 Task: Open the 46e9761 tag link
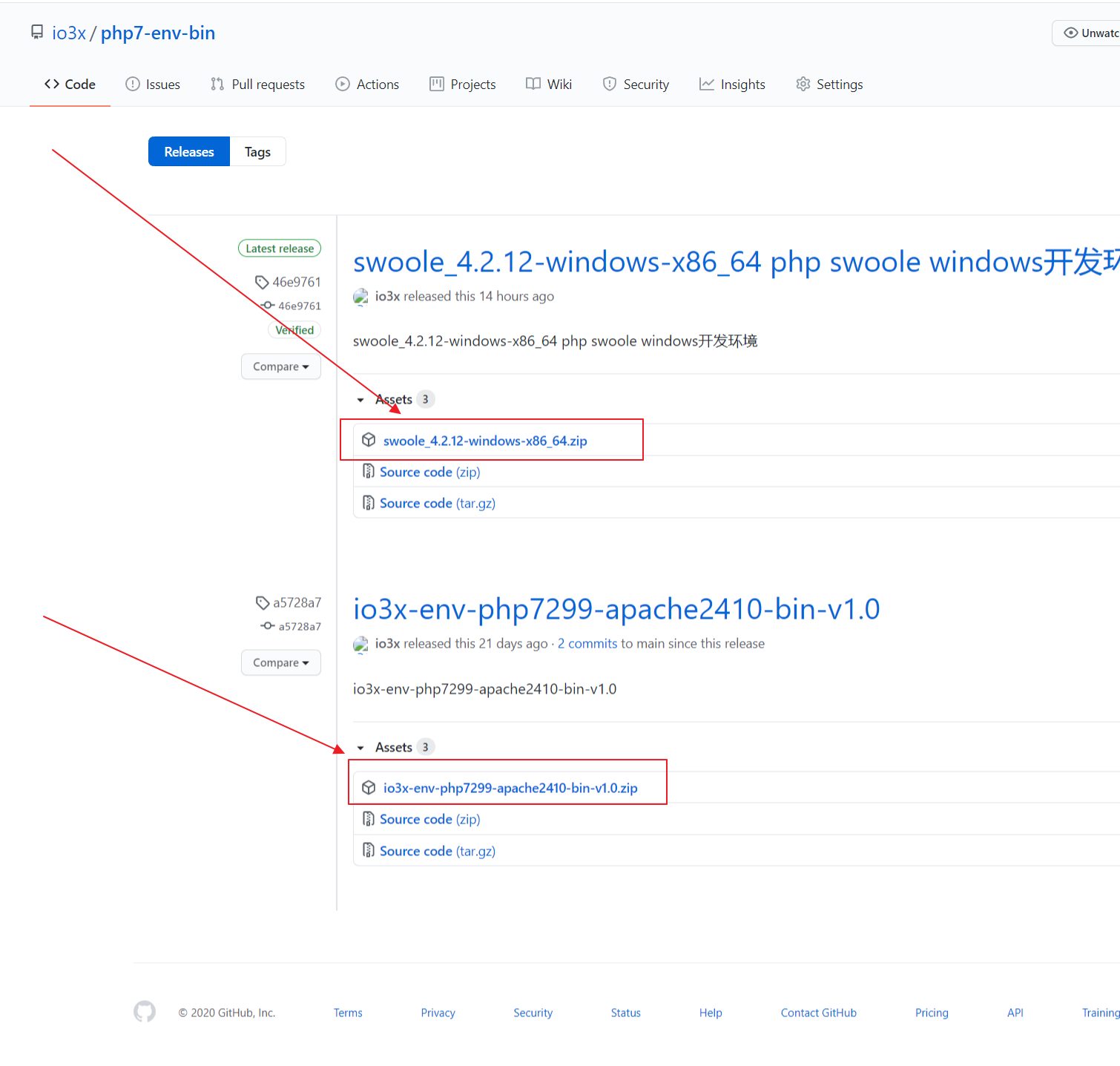pos(289,282)
